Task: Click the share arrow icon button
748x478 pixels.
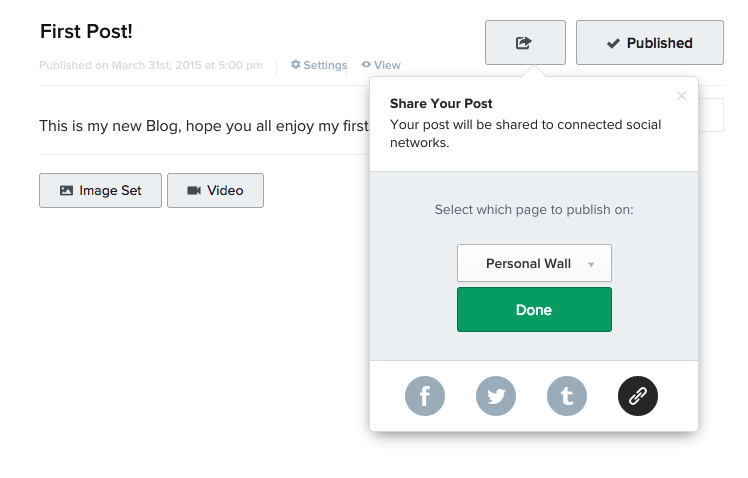Action: point(524,43)
